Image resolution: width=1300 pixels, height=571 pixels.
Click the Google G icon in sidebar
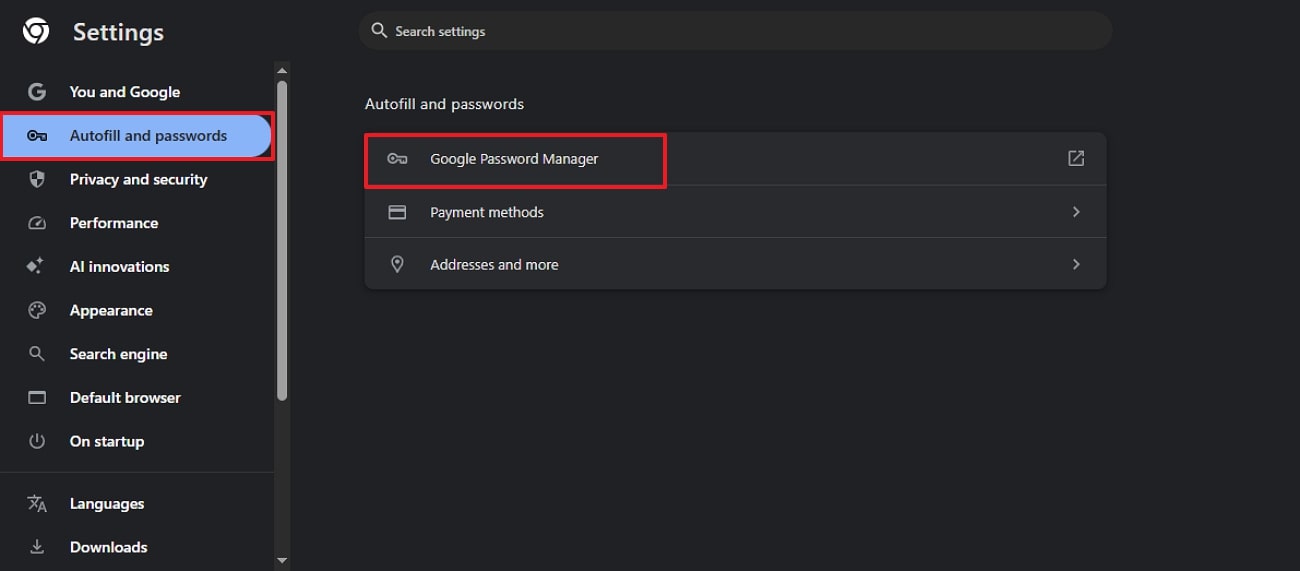(x=37, y=92)
